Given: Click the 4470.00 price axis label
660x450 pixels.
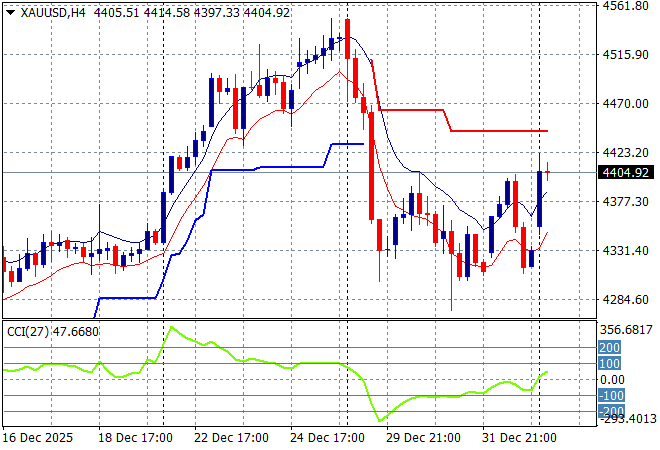Looking at the screenshot, I should pyautogui.click(x=623, y=103).
